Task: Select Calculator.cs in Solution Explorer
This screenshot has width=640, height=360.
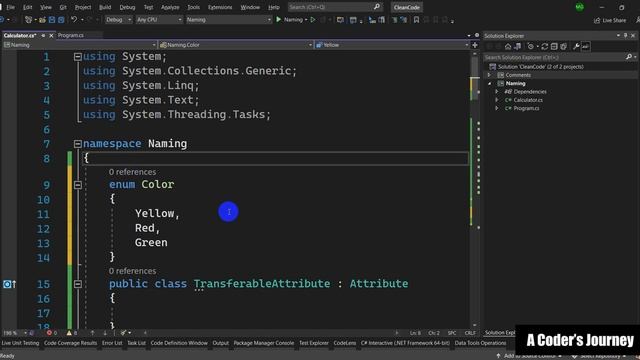Action: (x=528, y=100)
